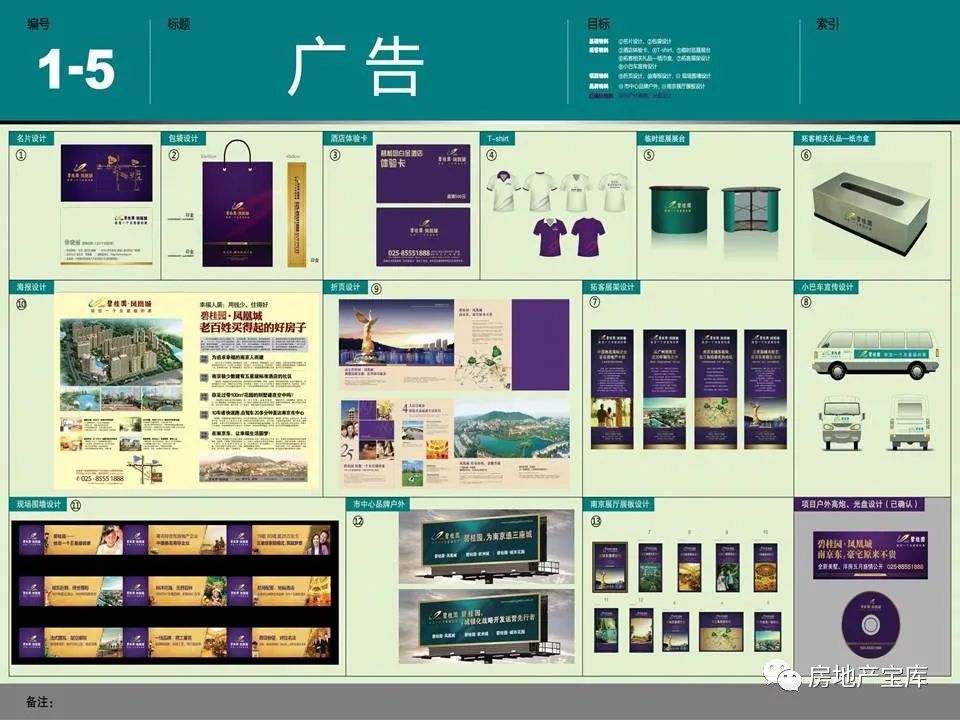Click the 临时巡展展台 section label
Screen dimensions: 960x720
click(x=664, y=138)
